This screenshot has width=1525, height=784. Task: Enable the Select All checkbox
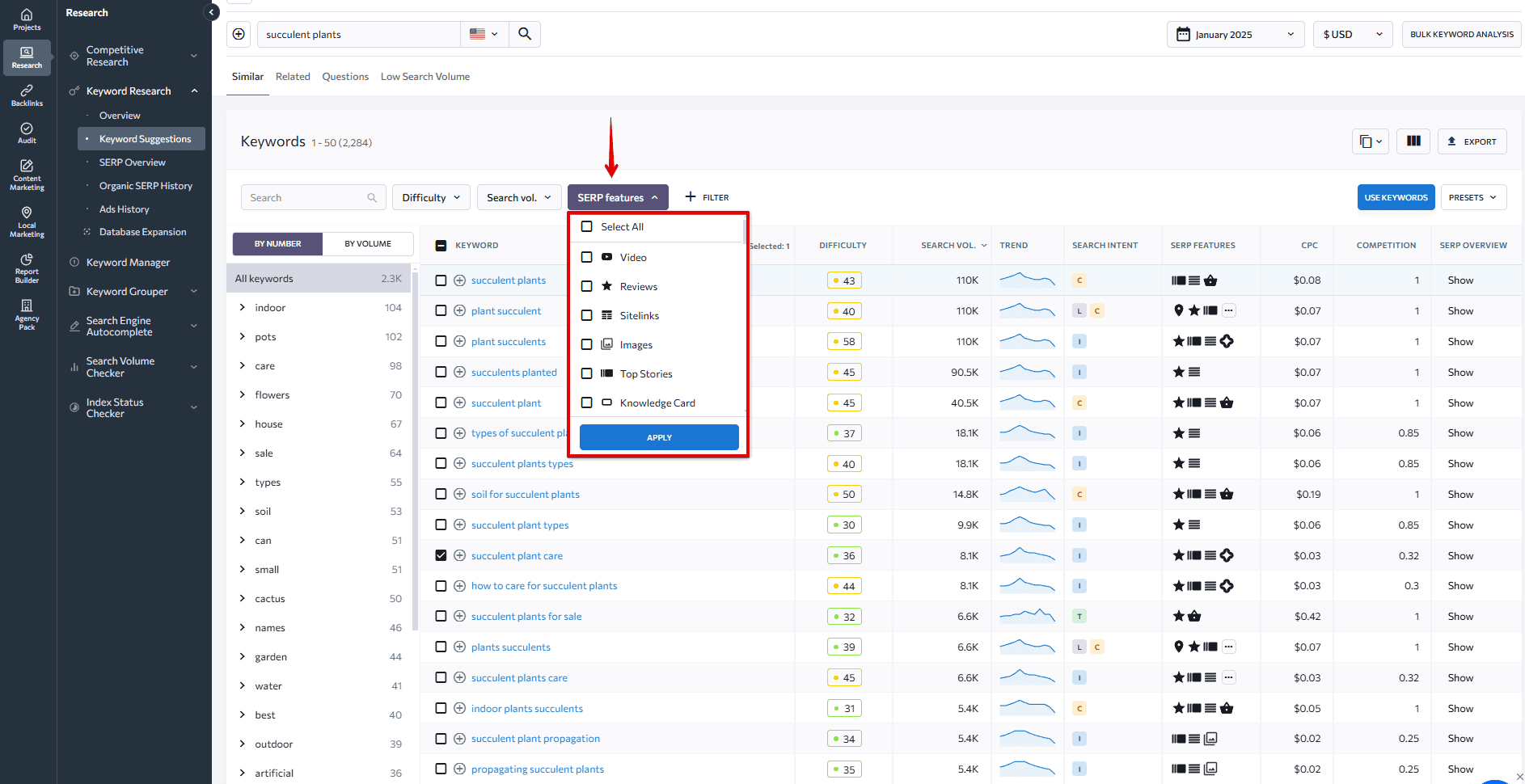tap(586, 226)
